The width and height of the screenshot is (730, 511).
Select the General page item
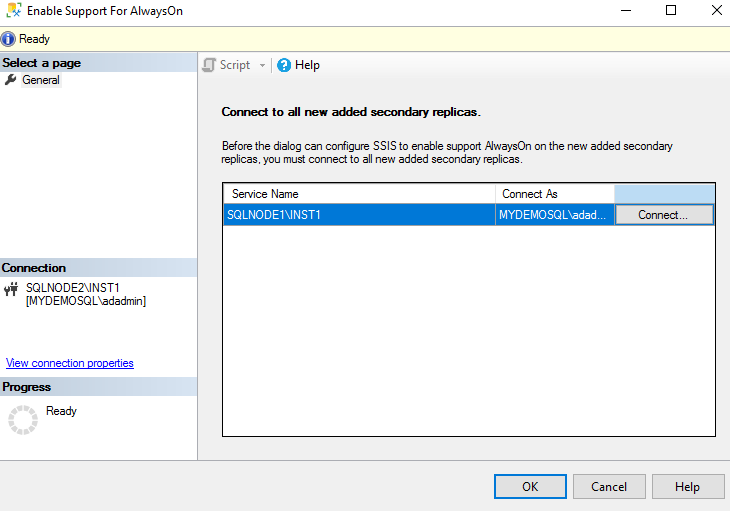(x=41, y=80)
